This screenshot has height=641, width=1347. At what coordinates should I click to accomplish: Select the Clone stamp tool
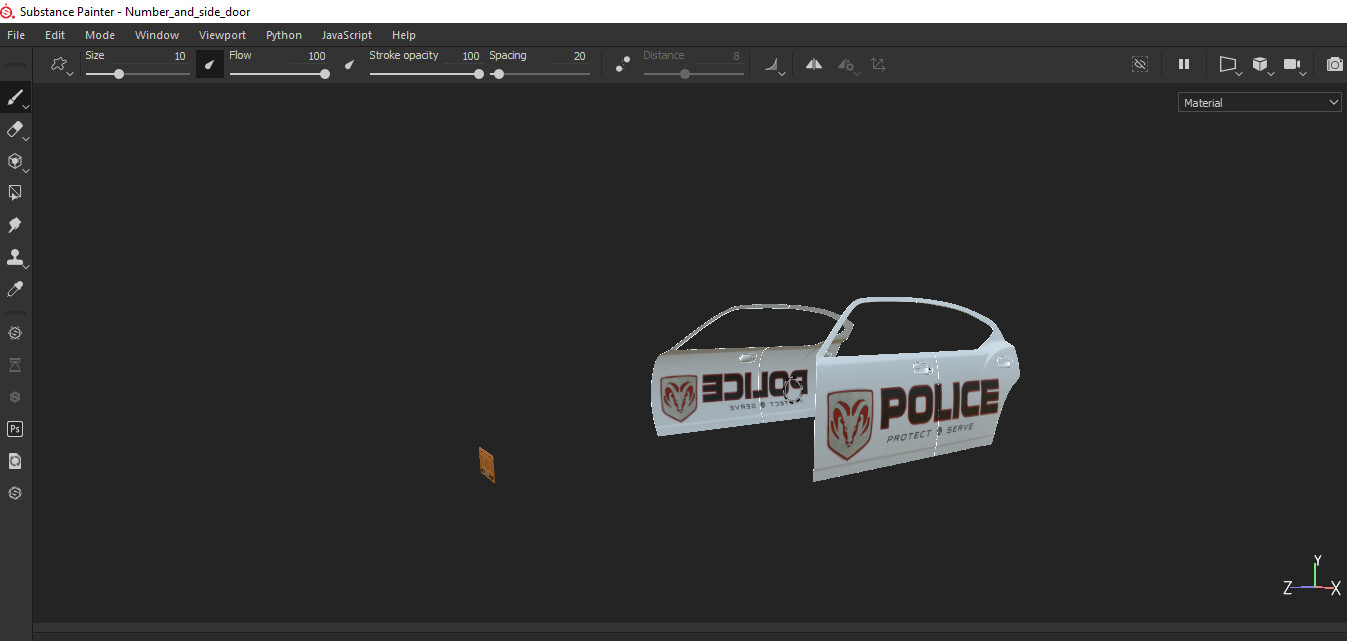15,257
